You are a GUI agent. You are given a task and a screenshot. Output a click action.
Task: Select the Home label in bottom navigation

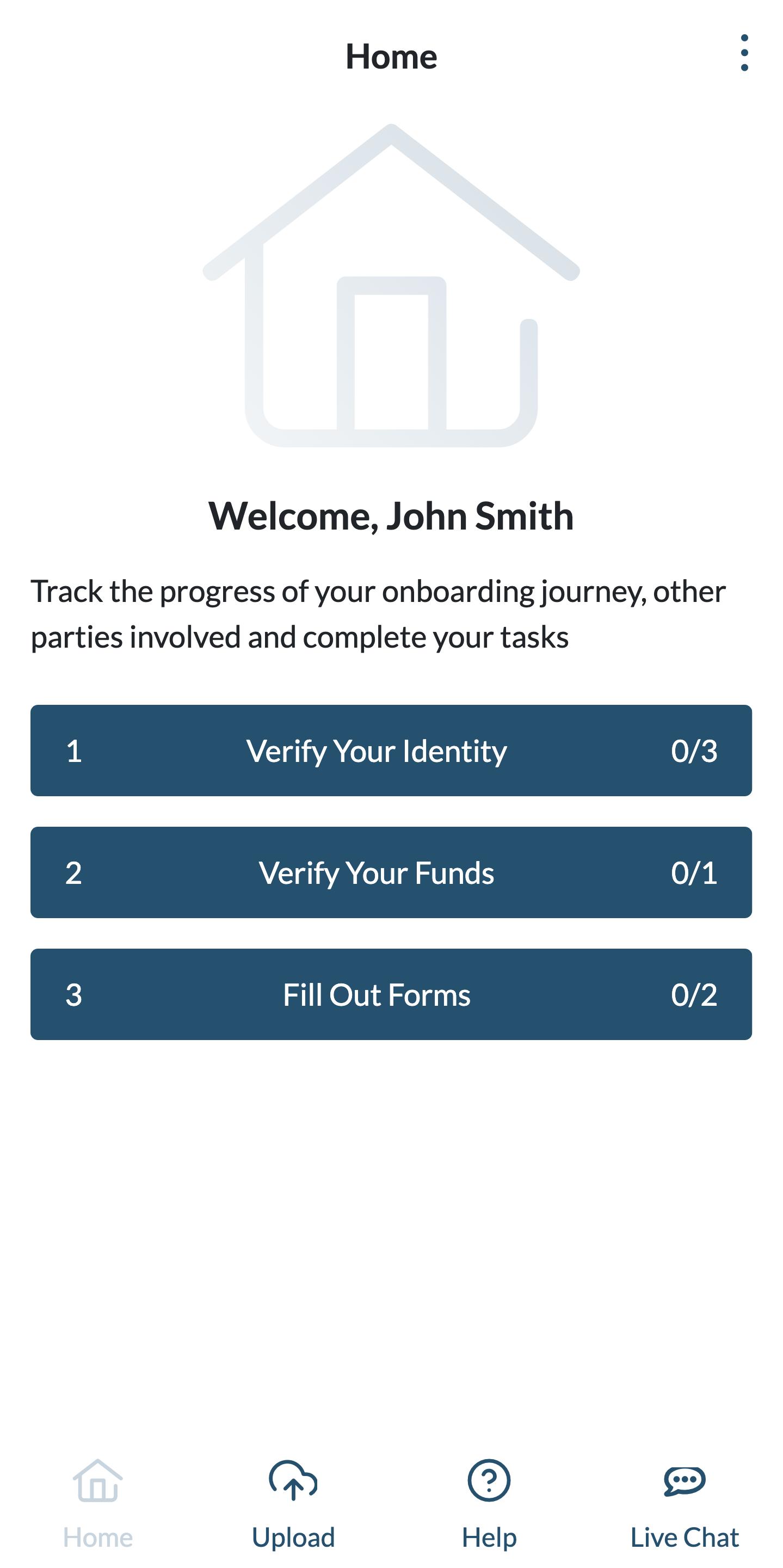pos(97,1538)
